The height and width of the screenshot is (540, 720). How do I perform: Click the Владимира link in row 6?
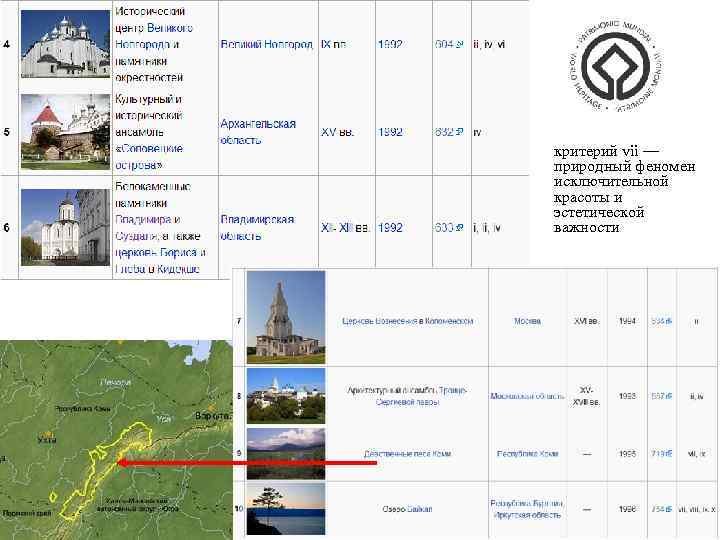click(x=144, y=219)
